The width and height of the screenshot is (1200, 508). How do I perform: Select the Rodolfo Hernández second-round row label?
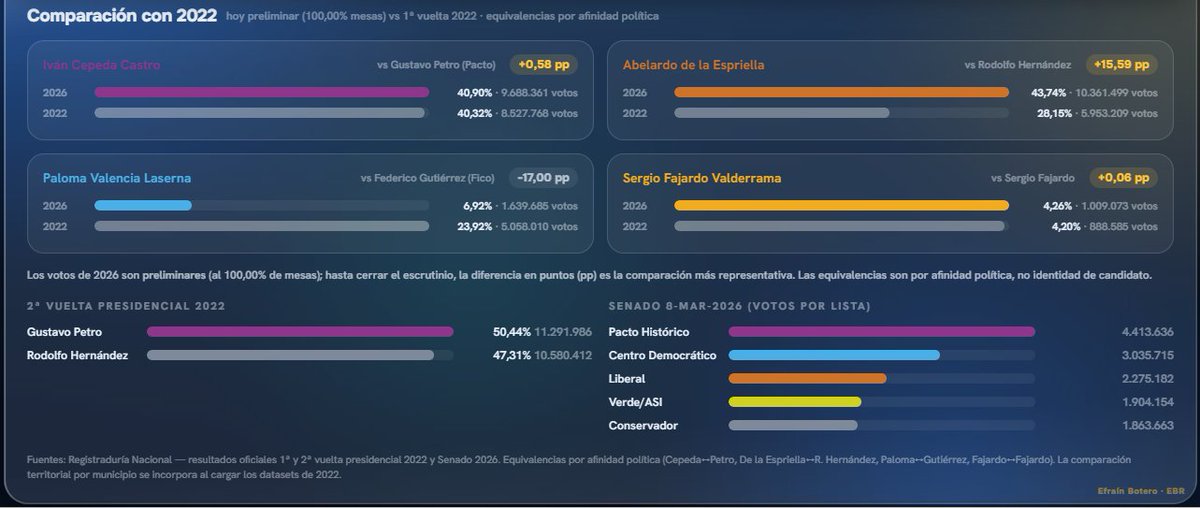pos(78,355)
